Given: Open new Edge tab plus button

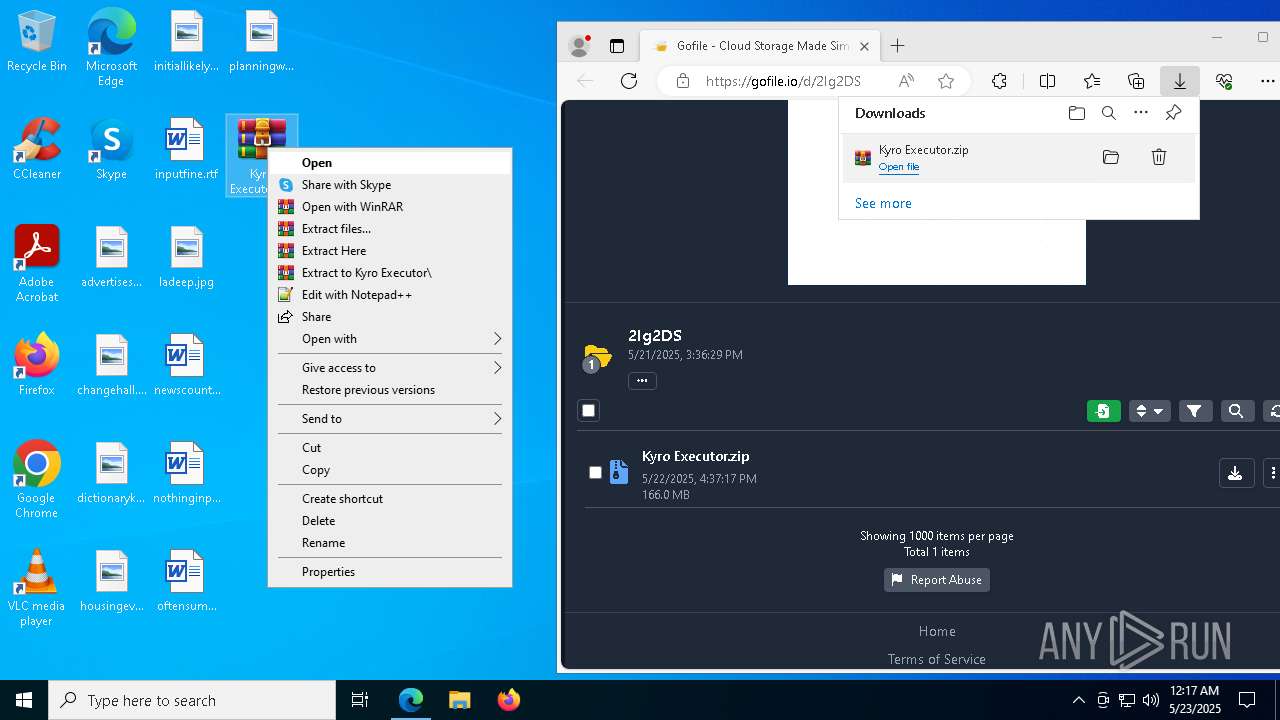Looking at the screenshot, I should pos(898,46).
